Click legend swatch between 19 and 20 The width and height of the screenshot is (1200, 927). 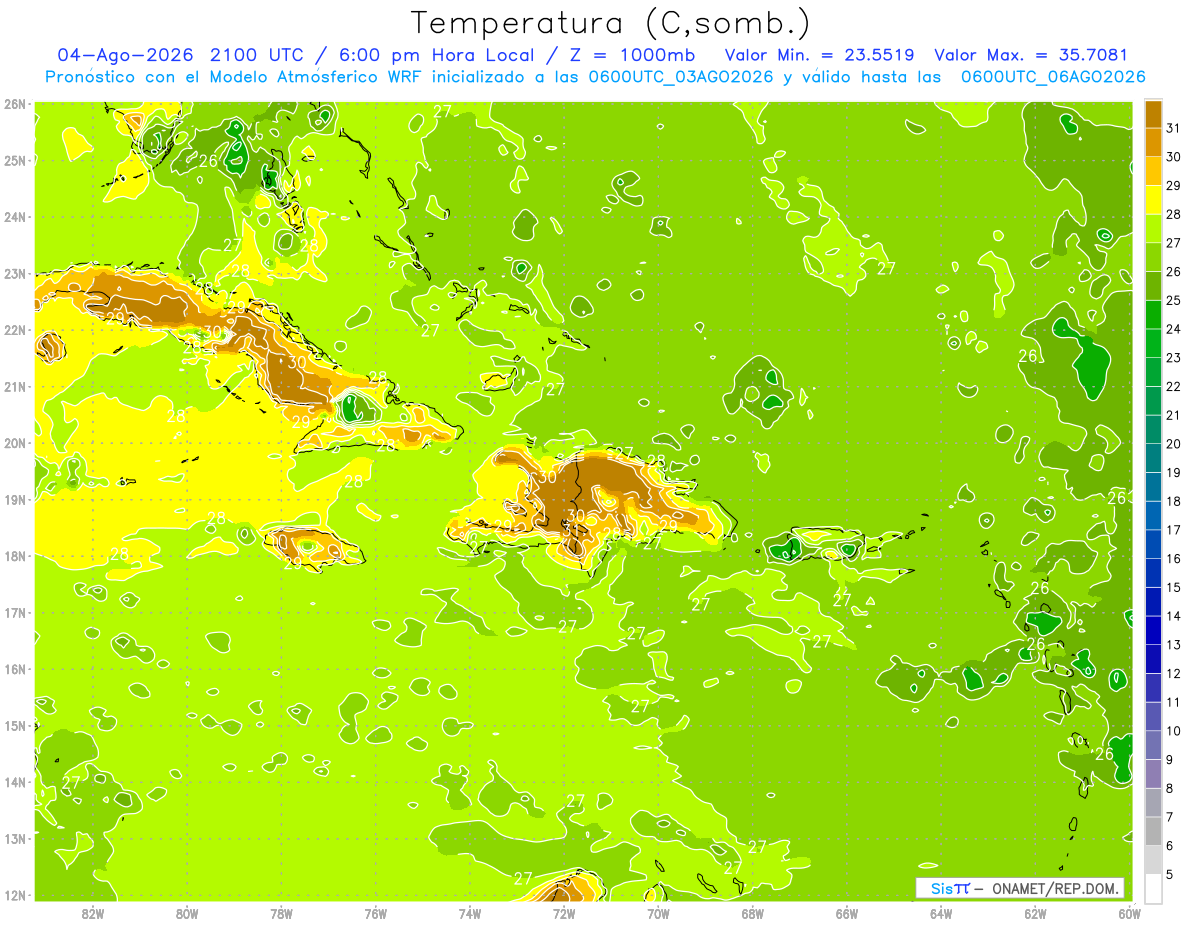click(x=1153, y=458)
